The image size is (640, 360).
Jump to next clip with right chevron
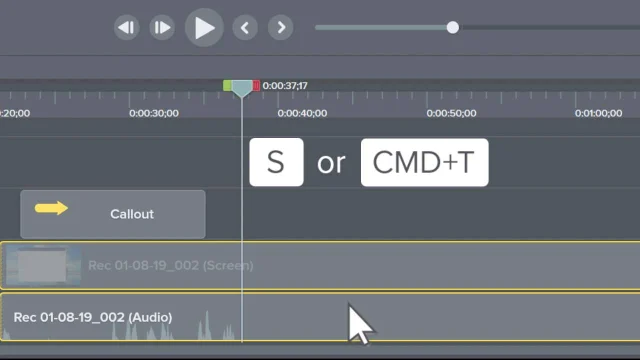(x=280, y=28)
